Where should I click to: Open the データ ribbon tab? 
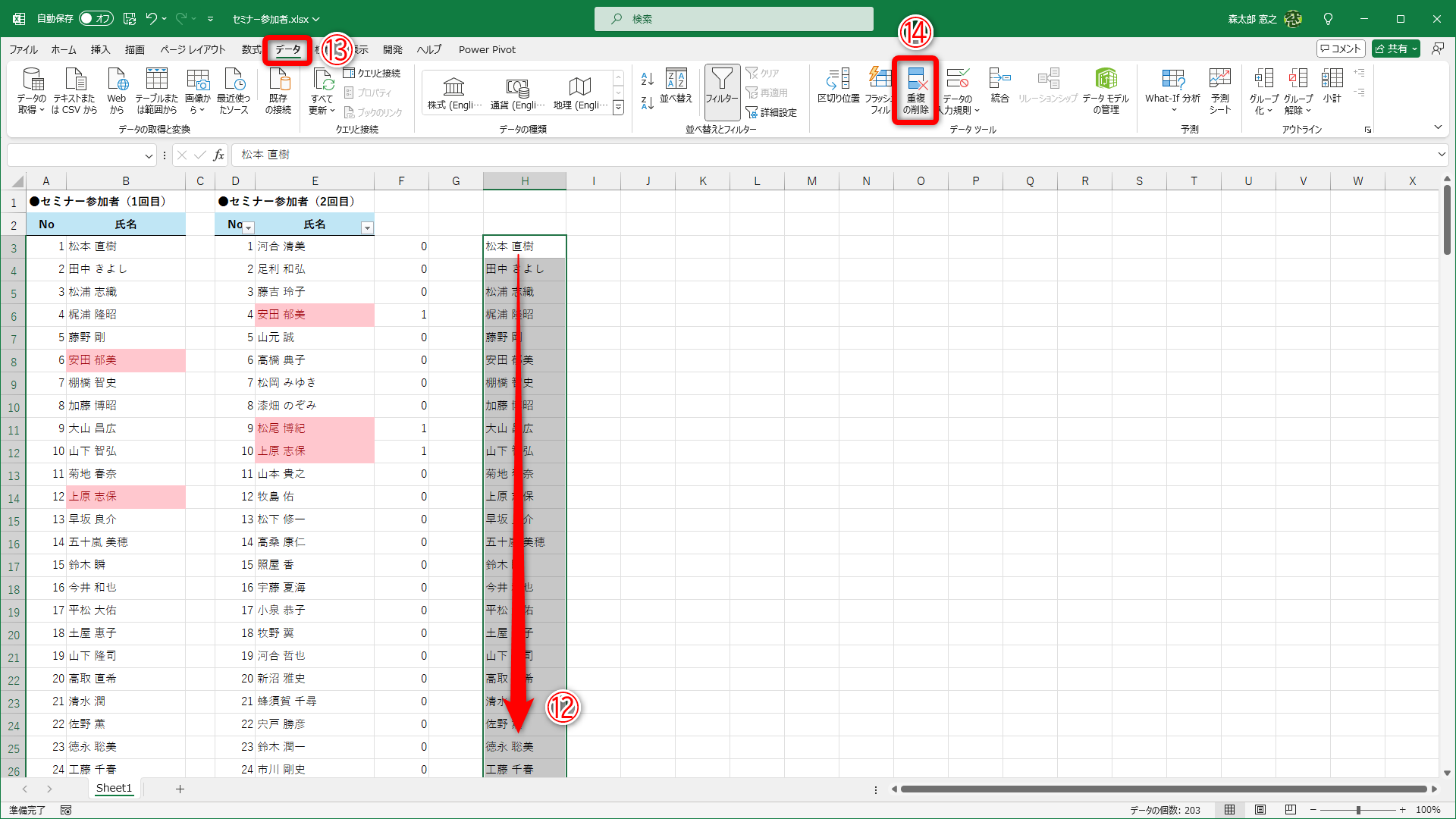click(x=287, y=49)
